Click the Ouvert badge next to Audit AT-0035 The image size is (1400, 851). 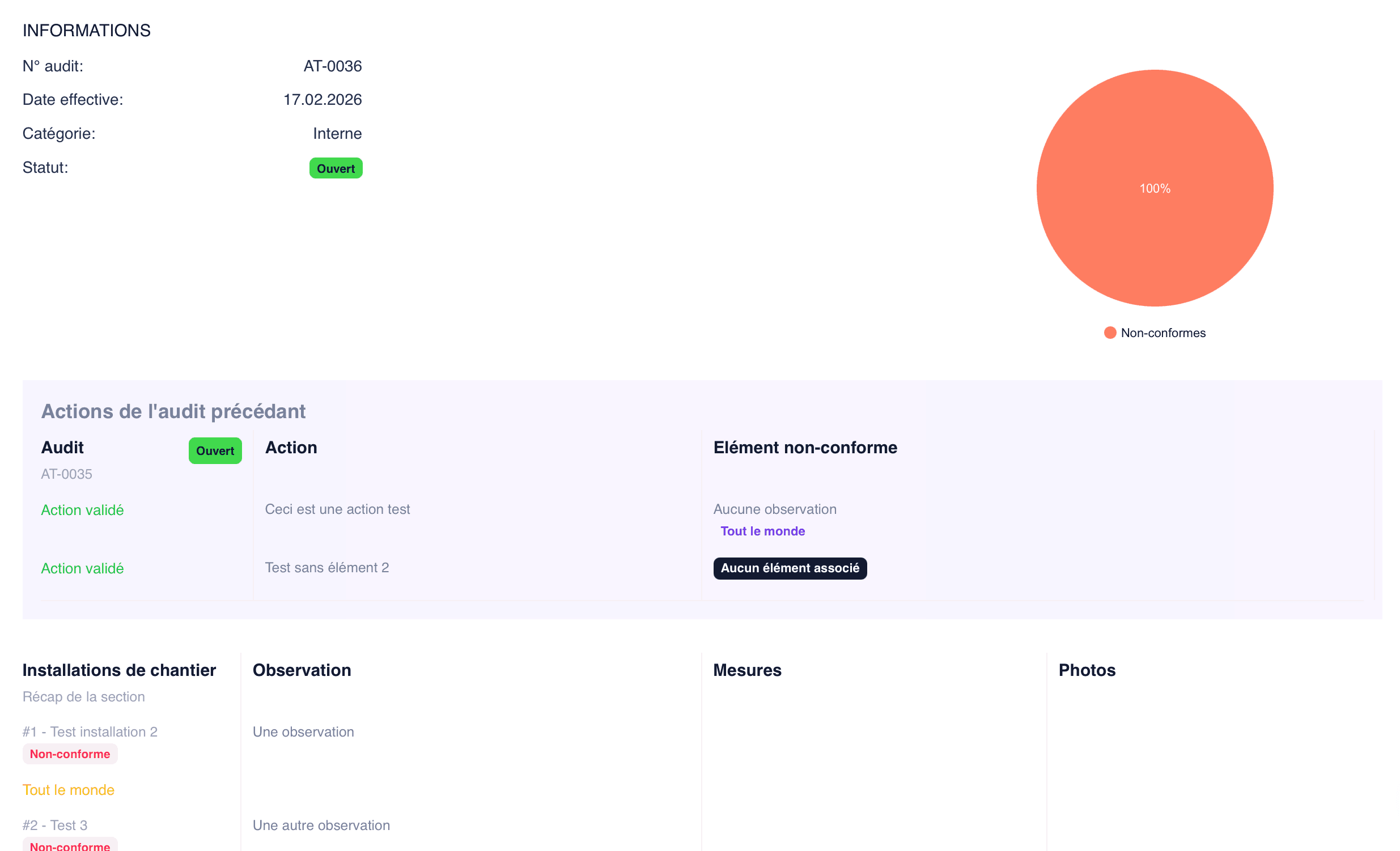pos(215,450)
